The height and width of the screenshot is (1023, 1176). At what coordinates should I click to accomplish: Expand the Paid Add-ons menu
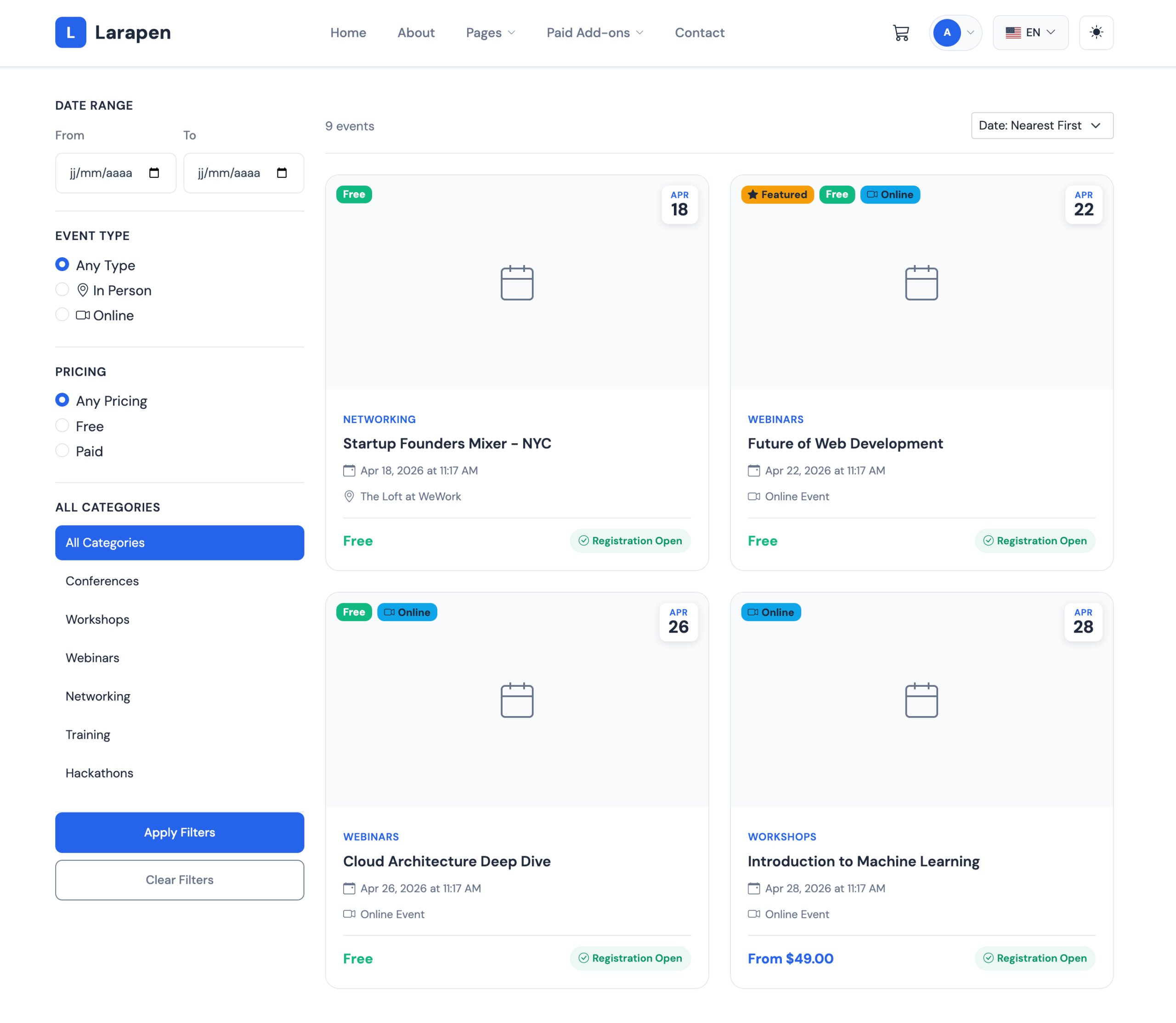(x=594, y=33)
